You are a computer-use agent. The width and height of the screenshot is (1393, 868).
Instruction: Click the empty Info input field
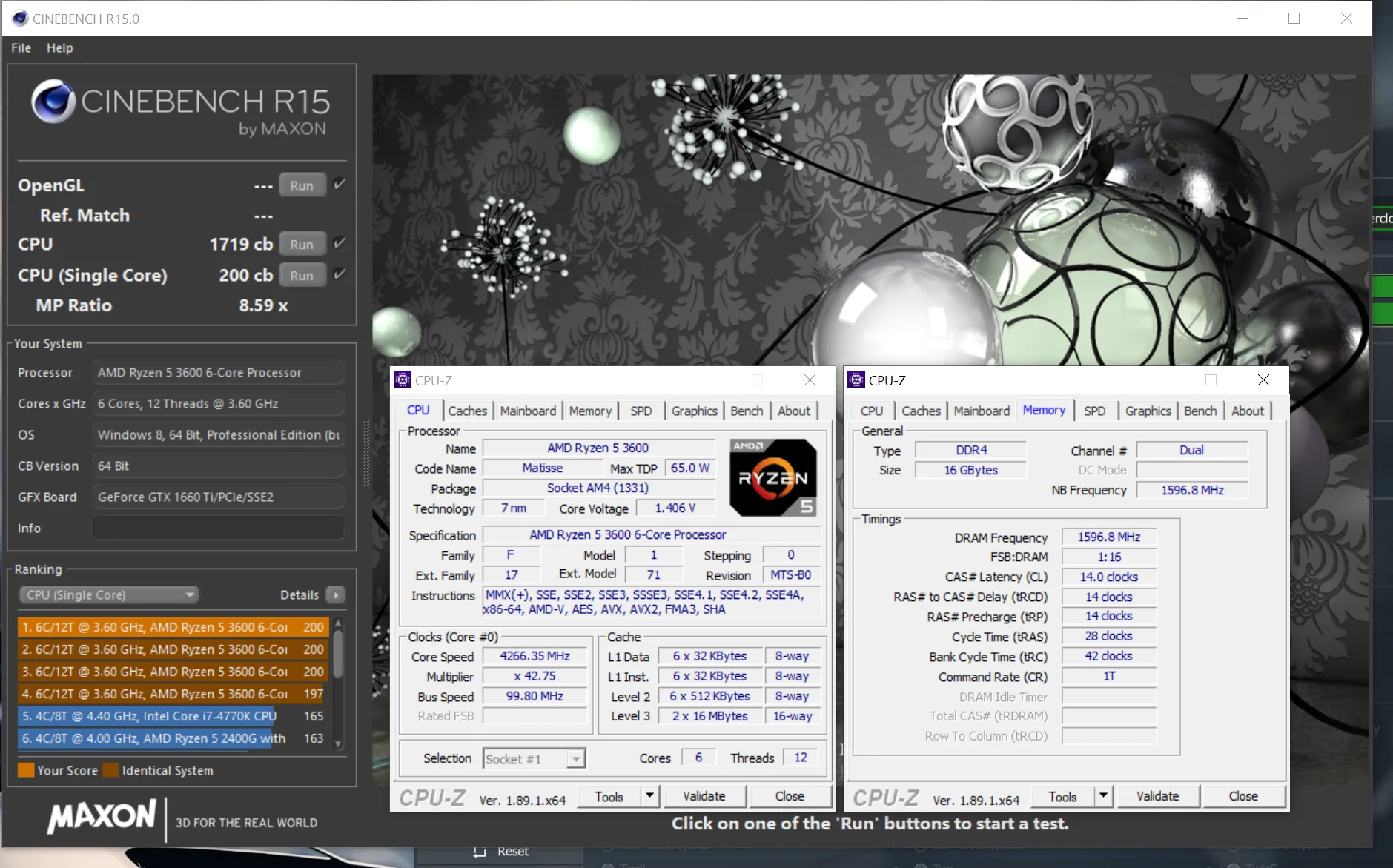coord(219,528)
